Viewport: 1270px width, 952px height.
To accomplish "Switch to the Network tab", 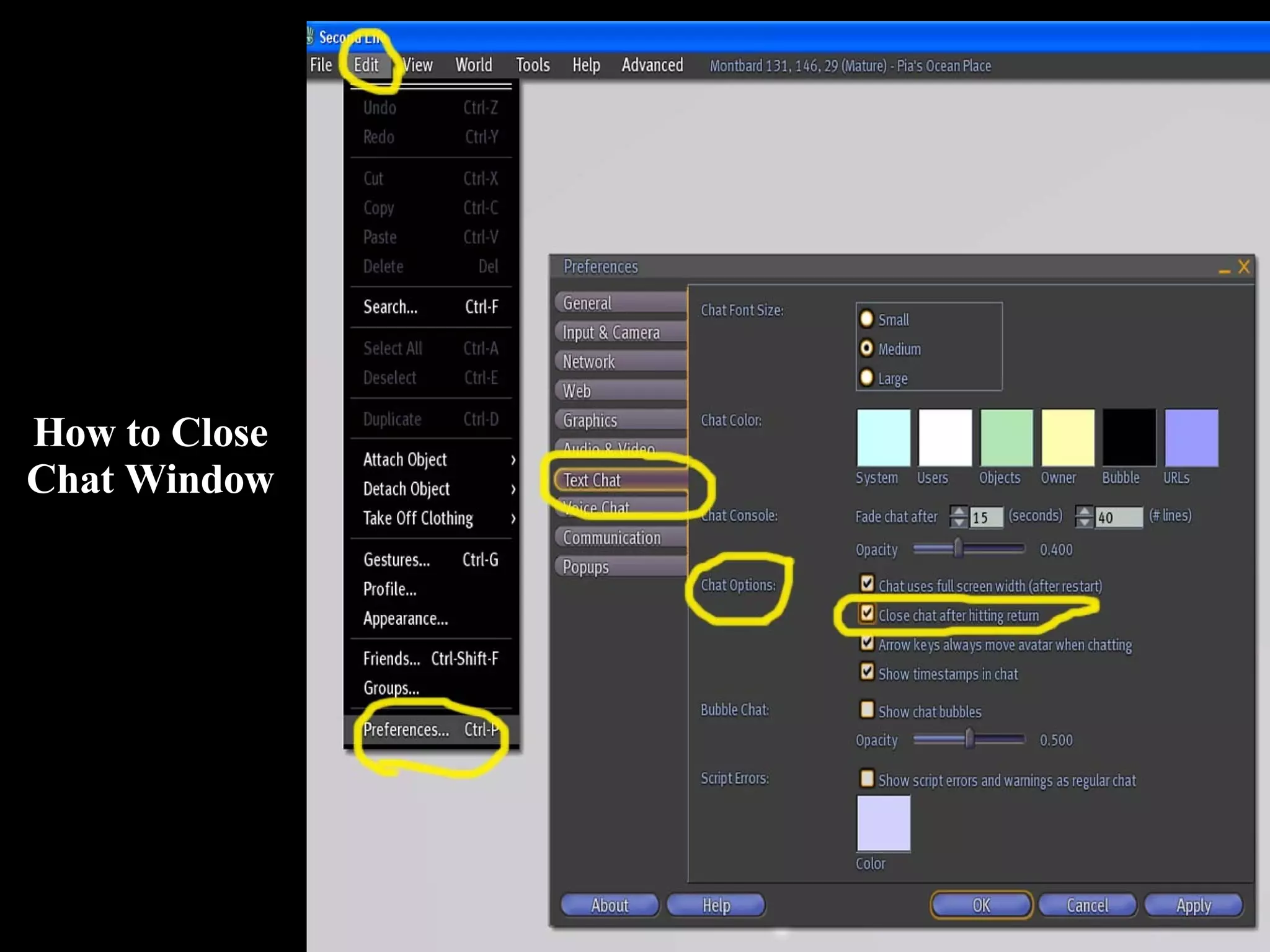I will 621,361.
